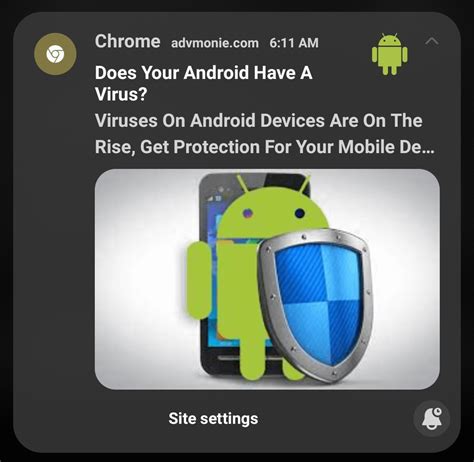Tap the smartphone's top edge behind the robot

click(x=254, y=178)
